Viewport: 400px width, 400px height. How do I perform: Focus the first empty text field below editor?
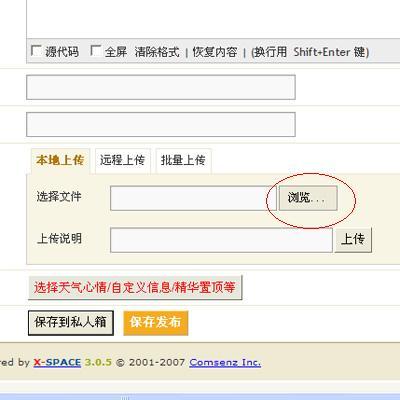click(x=161, y=87)
